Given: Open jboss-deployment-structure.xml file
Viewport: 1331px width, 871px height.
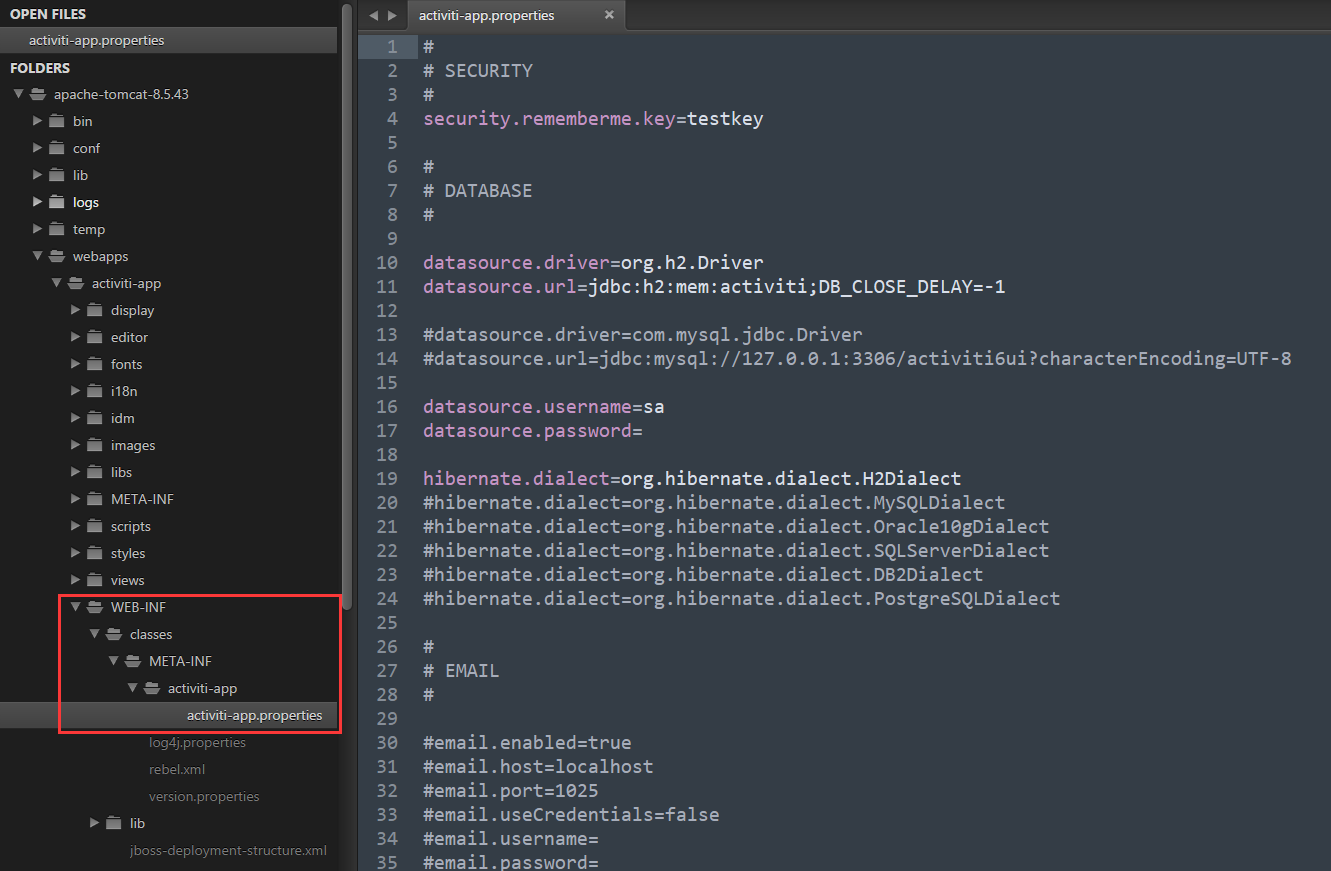Looking at the screenshot, I should (228, 850).
